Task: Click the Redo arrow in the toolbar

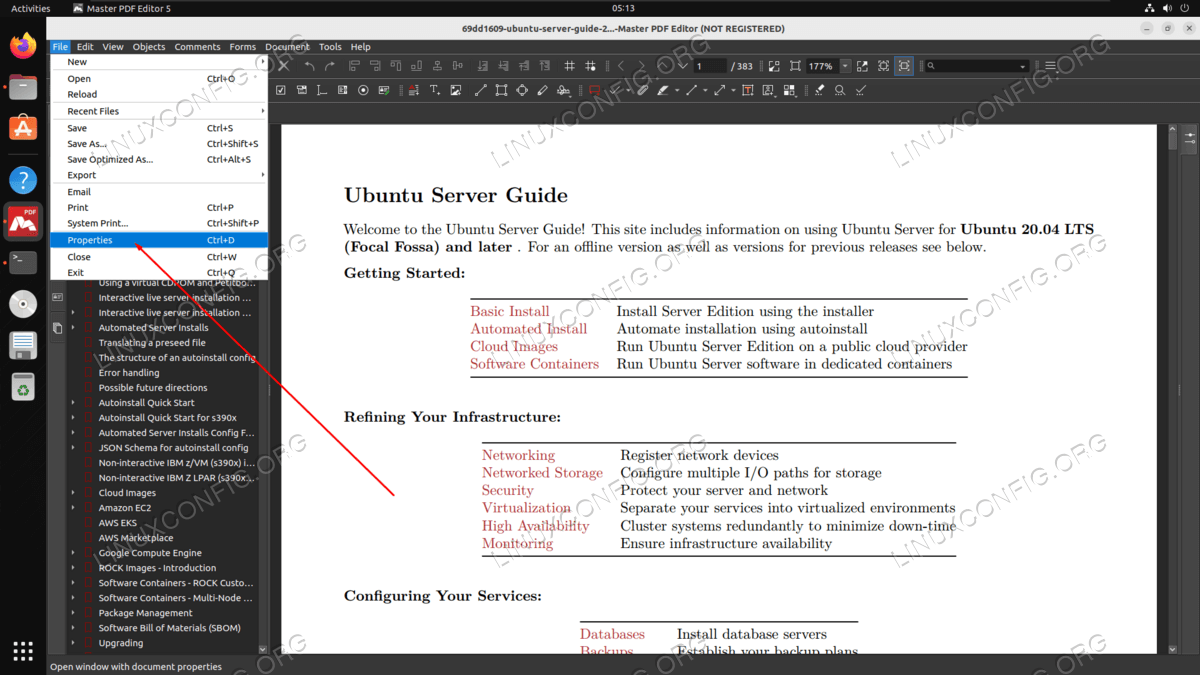Action: tap(330, 66)
